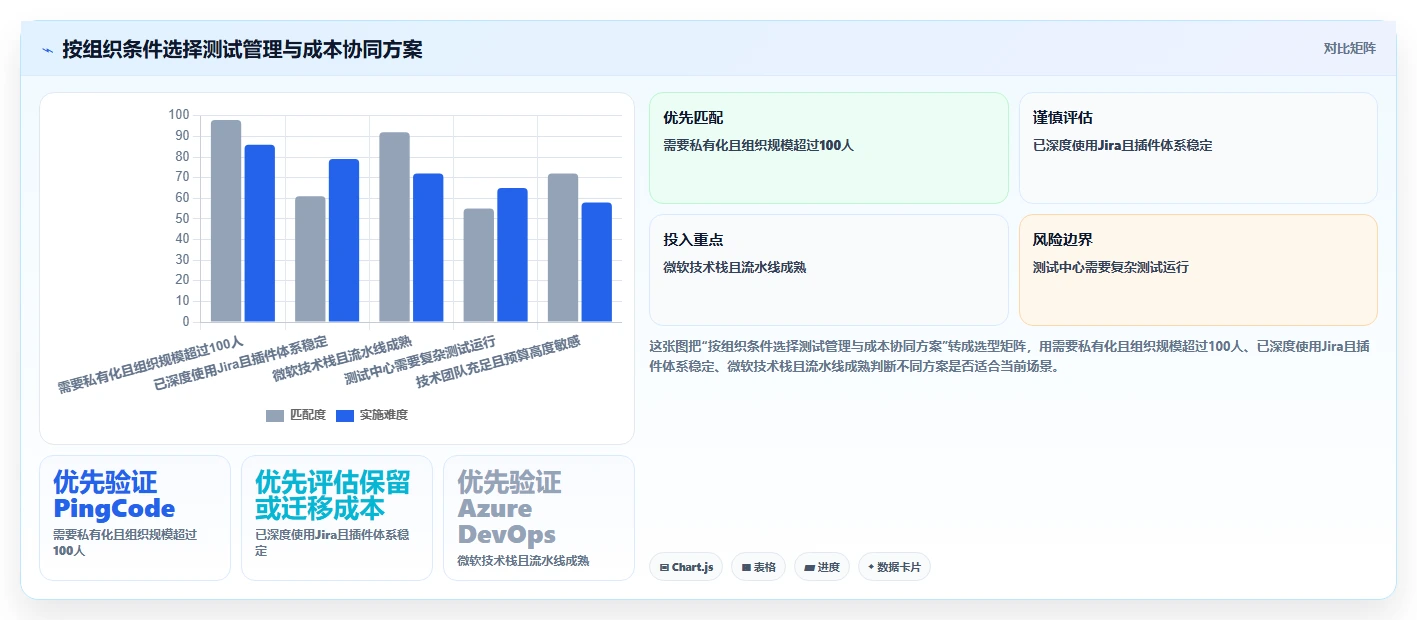Click the icon in the Chart.js chip
The image size is (1417, 620).
[x=664, y=567]
